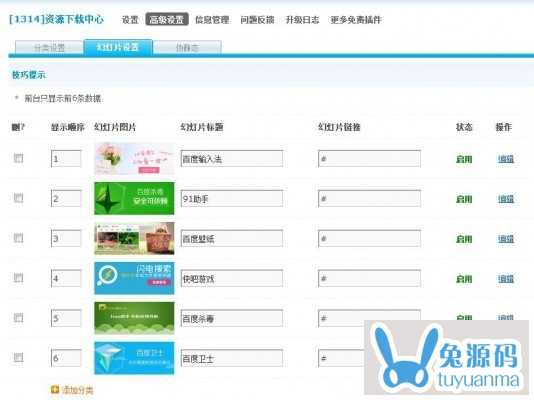
Task: Click the display order field showing 4
Action: 66,278
